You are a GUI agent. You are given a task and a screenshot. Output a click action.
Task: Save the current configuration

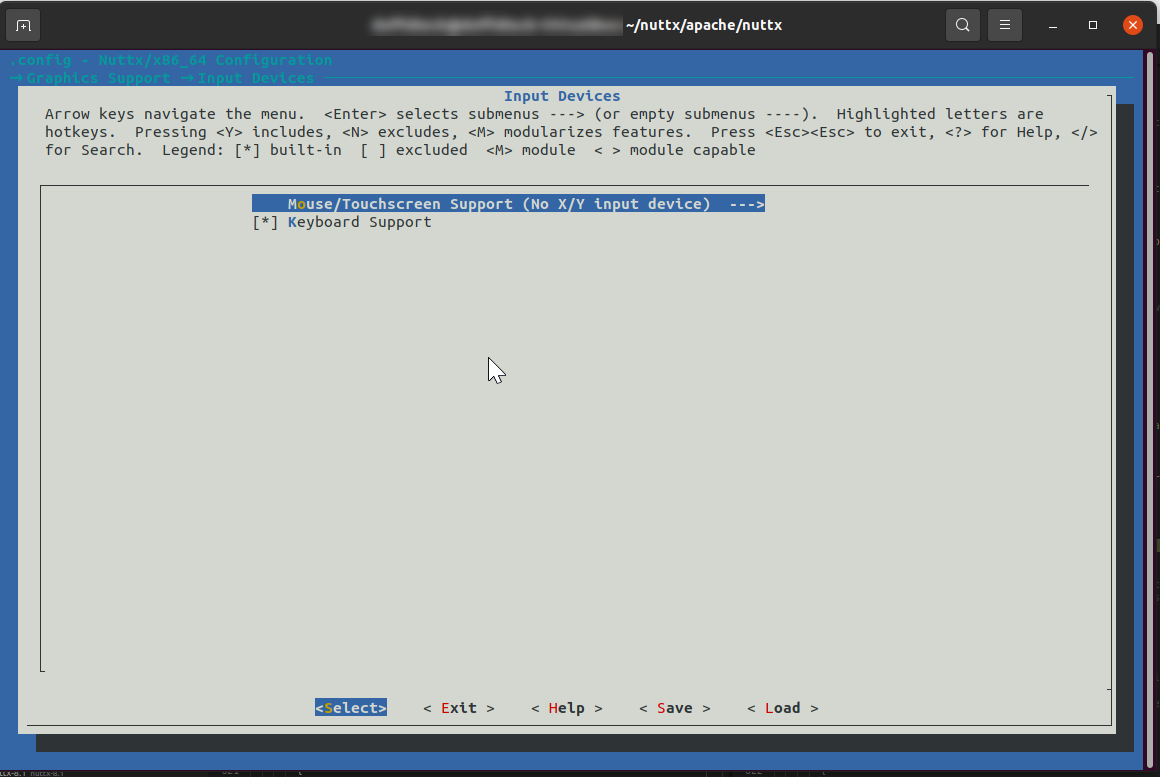[675, 707]
